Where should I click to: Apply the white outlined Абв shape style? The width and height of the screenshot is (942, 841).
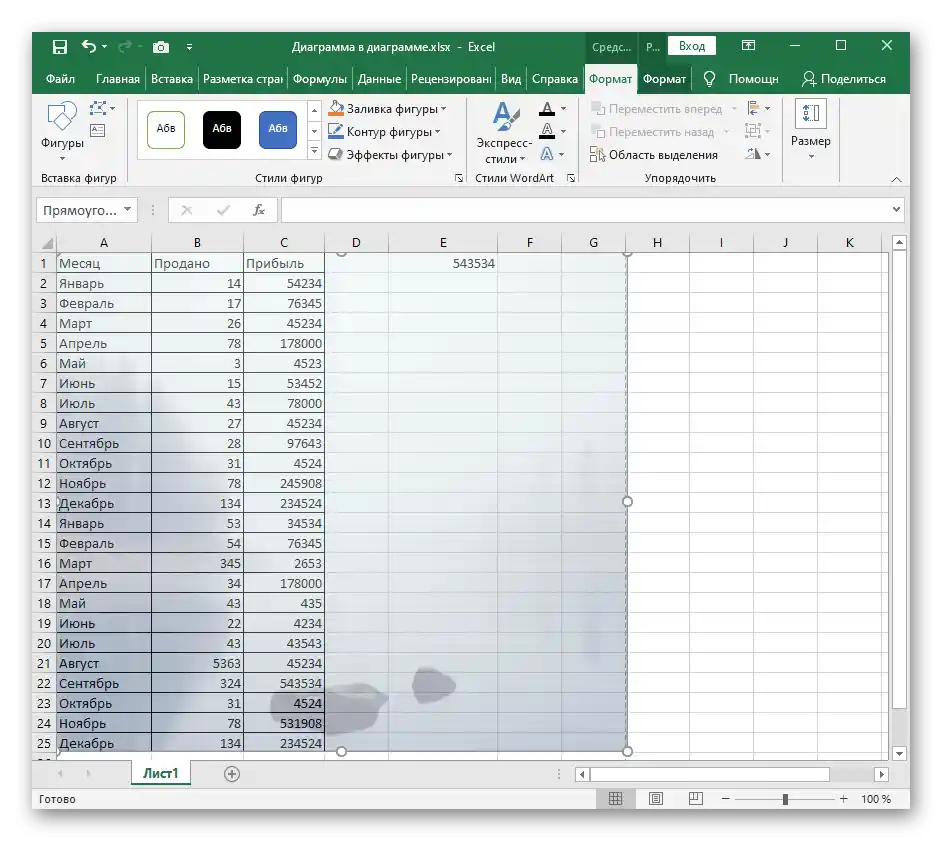[x=166, y=129]
